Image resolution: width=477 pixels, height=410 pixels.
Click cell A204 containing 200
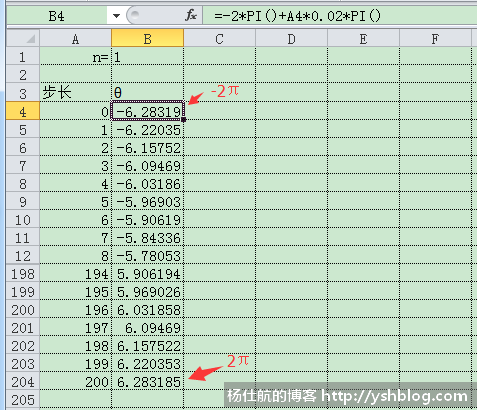pyautogui.click(x=76, y=381)
